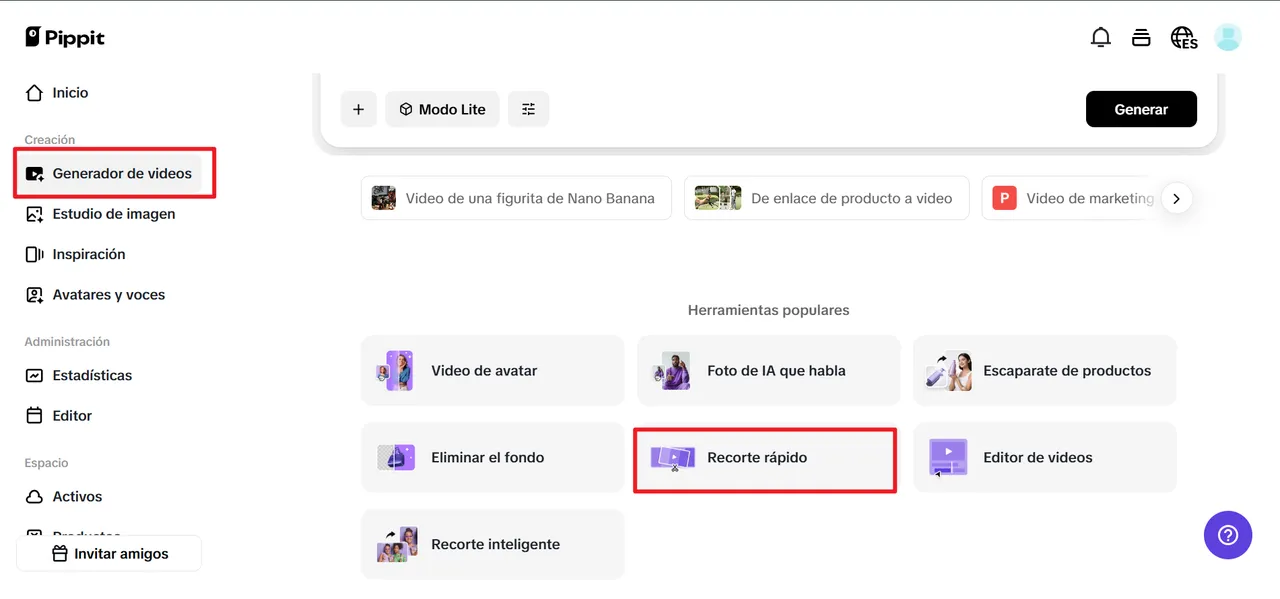This screenshot has width=1280, height=599.
Task: Open the settings sliders icon
Action: pos(528,109)
